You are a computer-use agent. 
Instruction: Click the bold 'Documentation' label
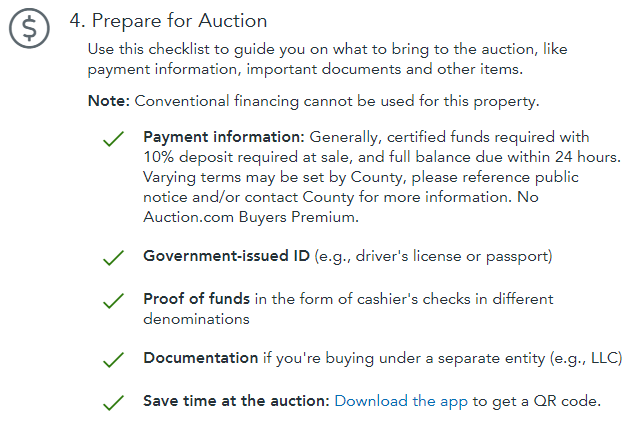[x=201, y=358]
